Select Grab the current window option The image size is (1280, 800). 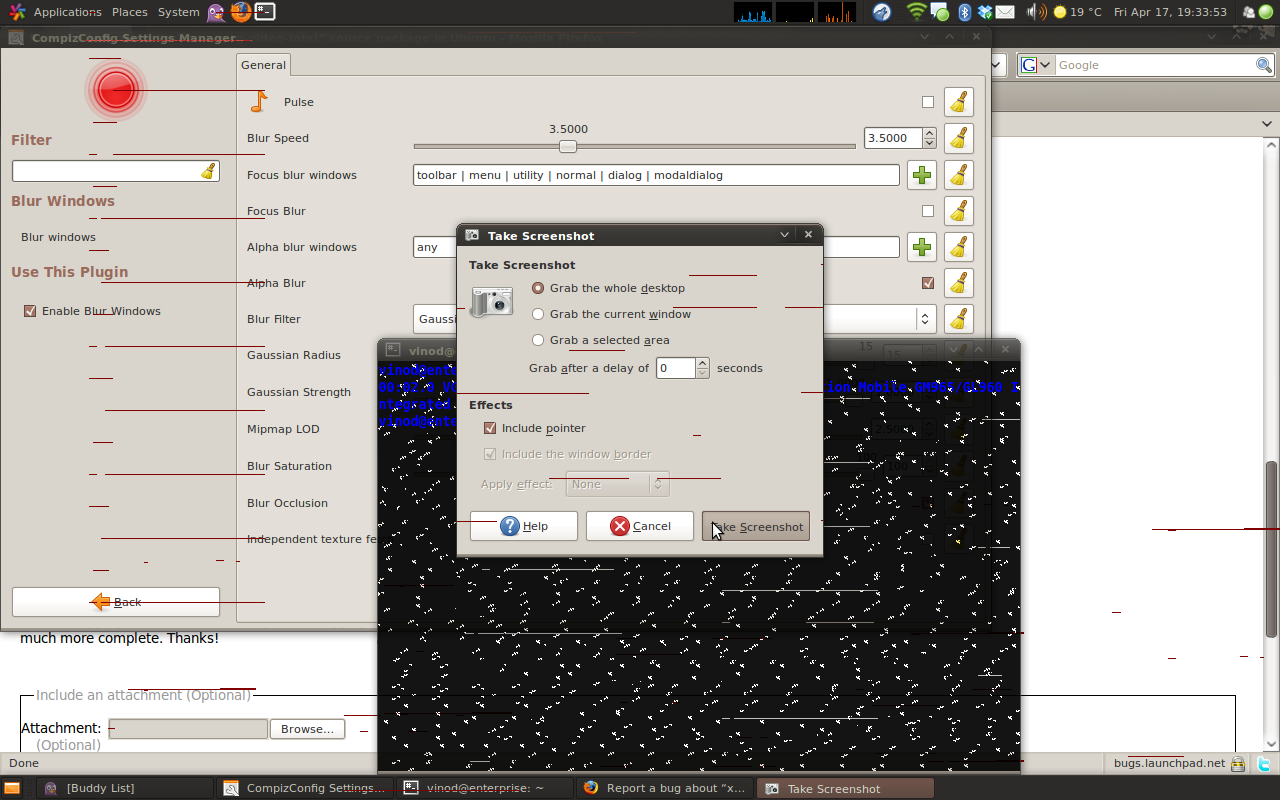[x=538, y=314]
